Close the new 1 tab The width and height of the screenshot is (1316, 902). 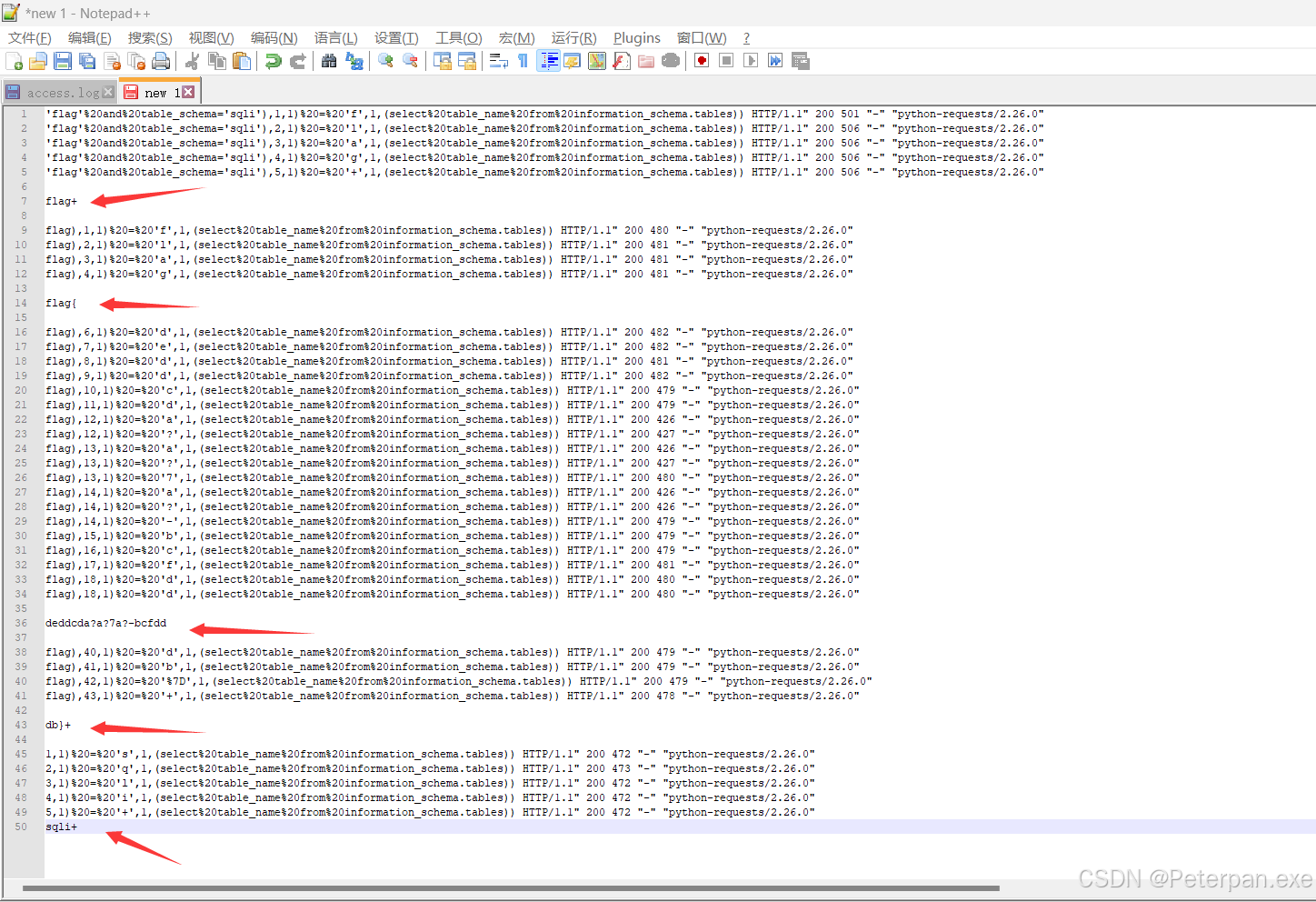pos(188,92)
